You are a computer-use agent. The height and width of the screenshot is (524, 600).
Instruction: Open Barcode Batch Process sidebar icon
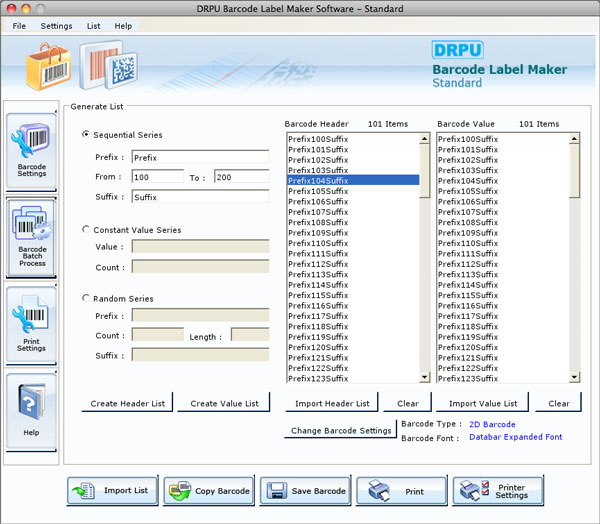31,237
